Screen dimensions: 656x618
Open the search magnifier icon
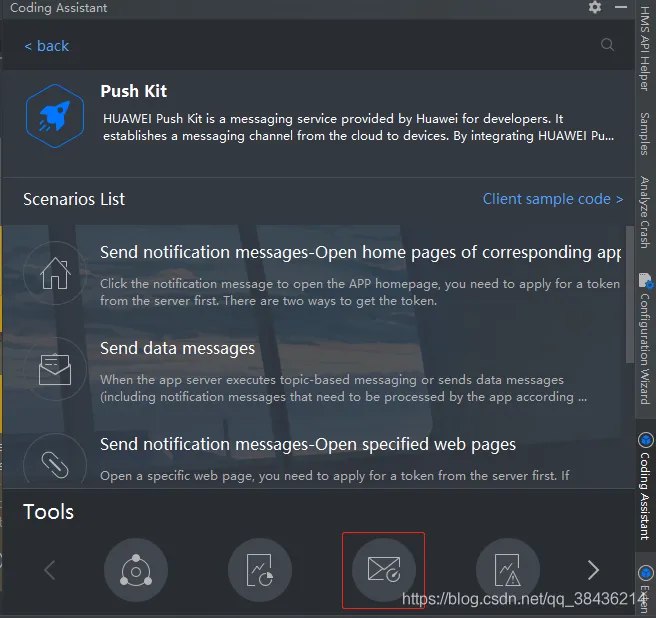click(x=607, y=44)
